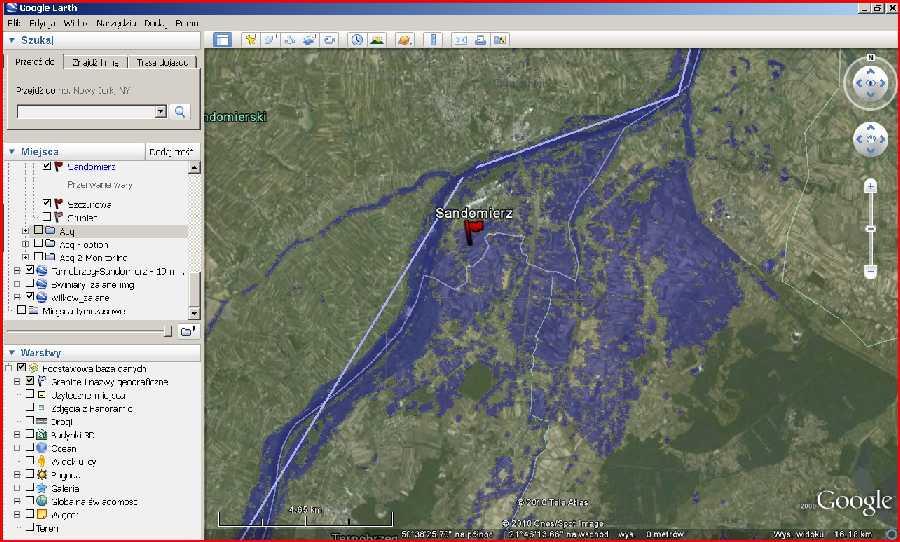Click Places list scrollbar up arrow

pyautogui.click(x=194, y=168)
